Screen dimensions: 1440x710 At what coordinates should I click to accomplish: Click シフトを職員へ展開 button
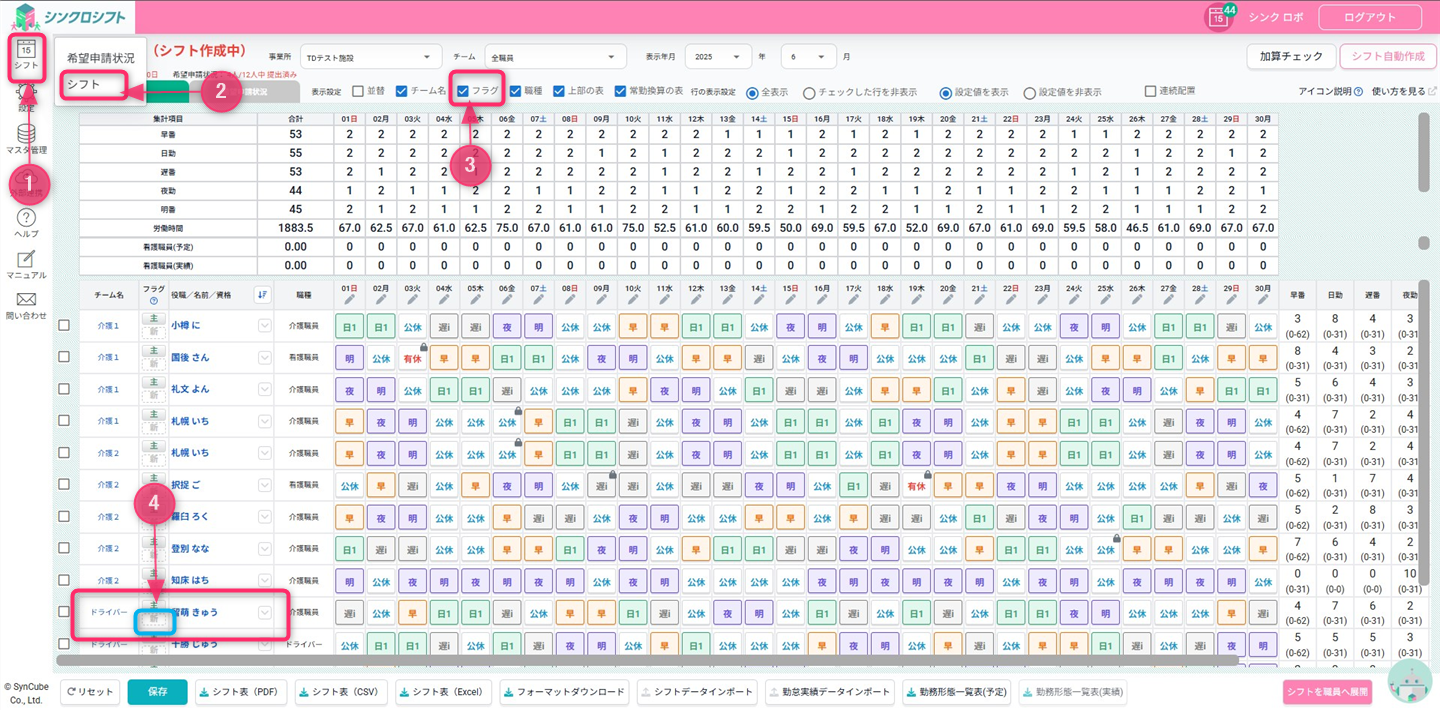(x=1327, y=692)
